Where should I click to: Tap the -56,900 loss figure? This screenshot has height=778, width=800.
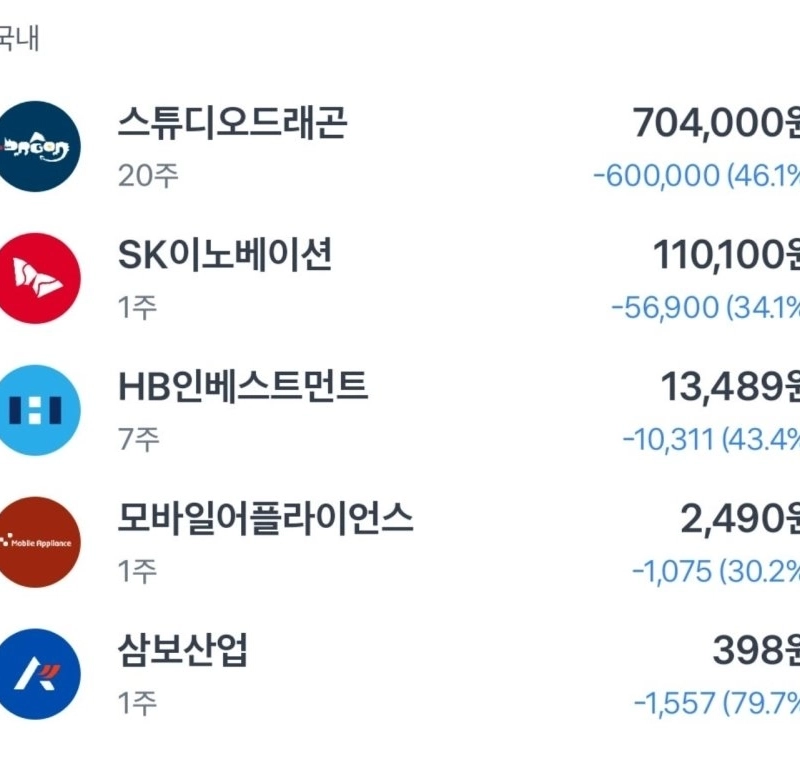click(x=665, y=307)
